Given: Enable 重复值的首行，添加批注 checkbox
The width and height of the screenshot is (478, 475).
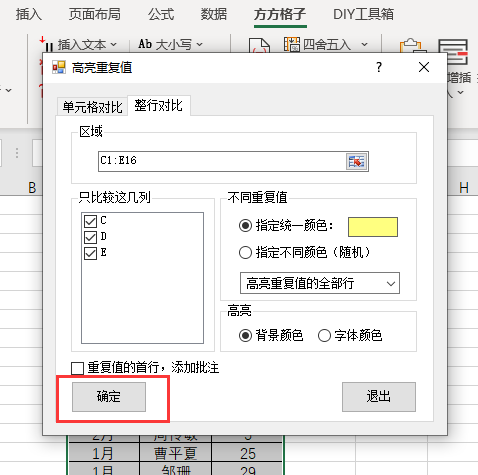Looking at the screenshot, I should click(x=77, y=368).
